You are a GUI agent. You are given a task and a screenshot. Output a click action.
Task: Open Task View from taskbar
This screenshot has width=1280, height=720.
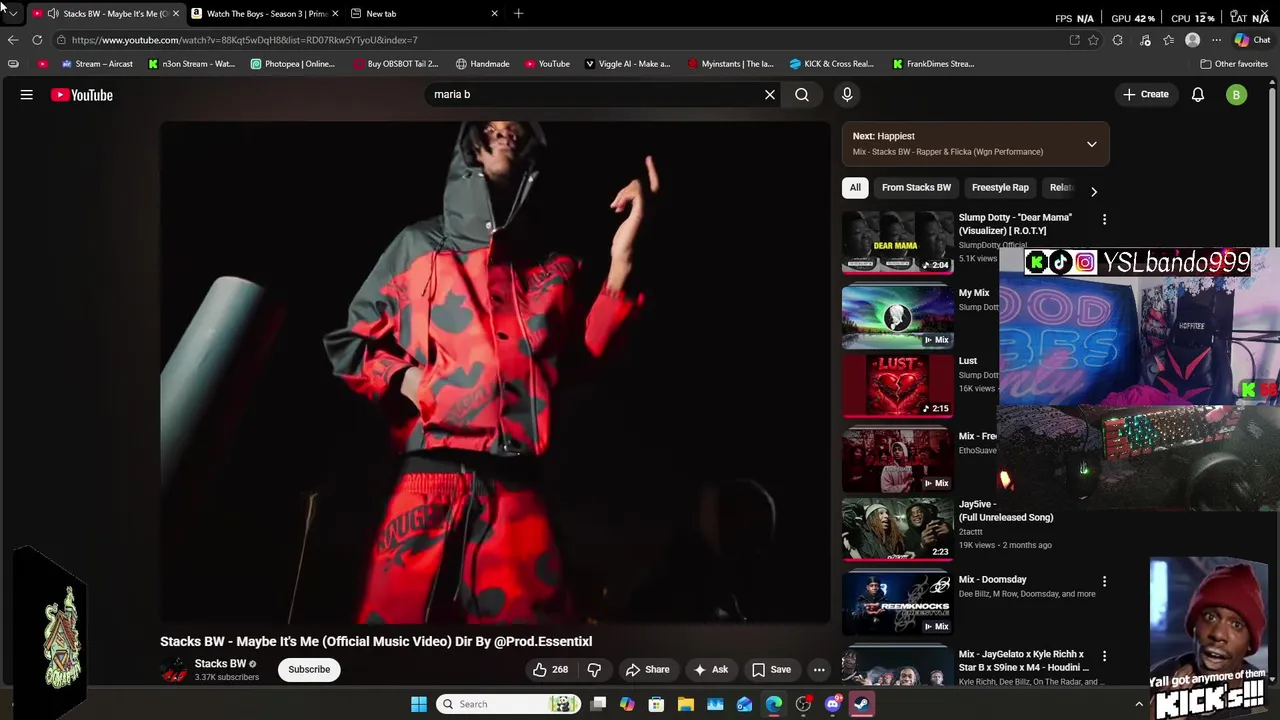coord(598,704)
